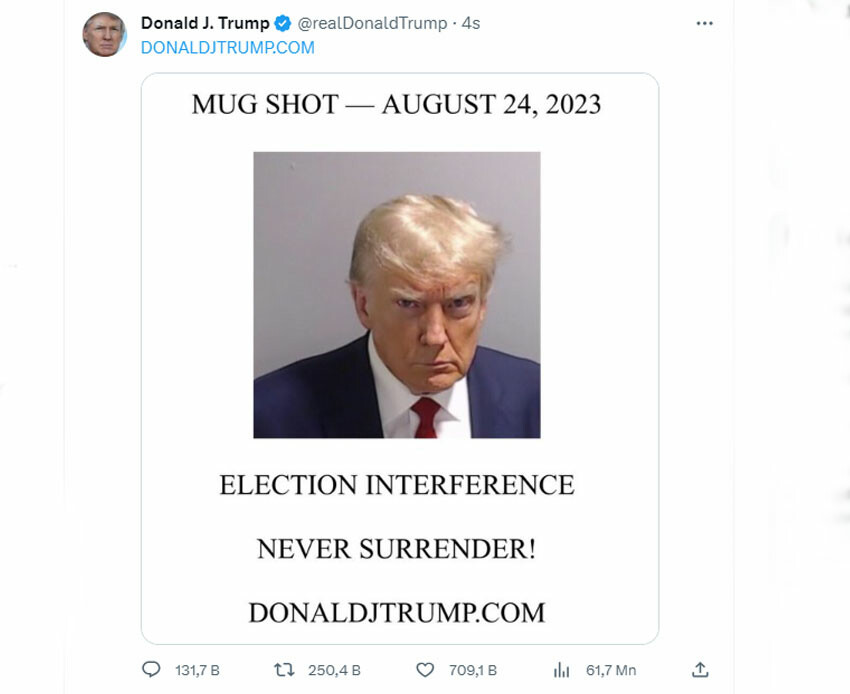This screenshot has width=850, height=694.
Task: Click NEVER SURRENDER! text in image
Action: pos(397,549)
